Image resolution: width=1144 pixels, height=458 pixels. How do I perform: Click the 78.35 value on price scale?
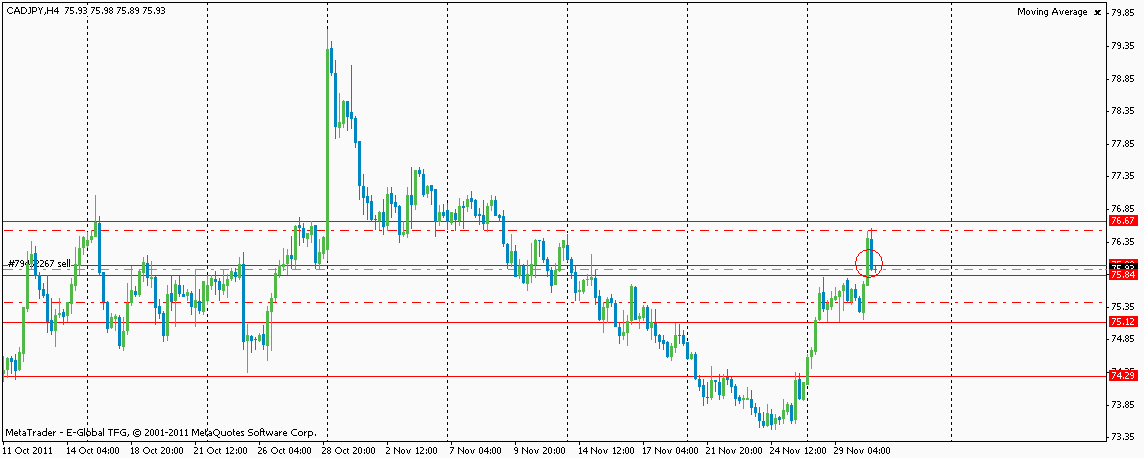(1122, 111)
